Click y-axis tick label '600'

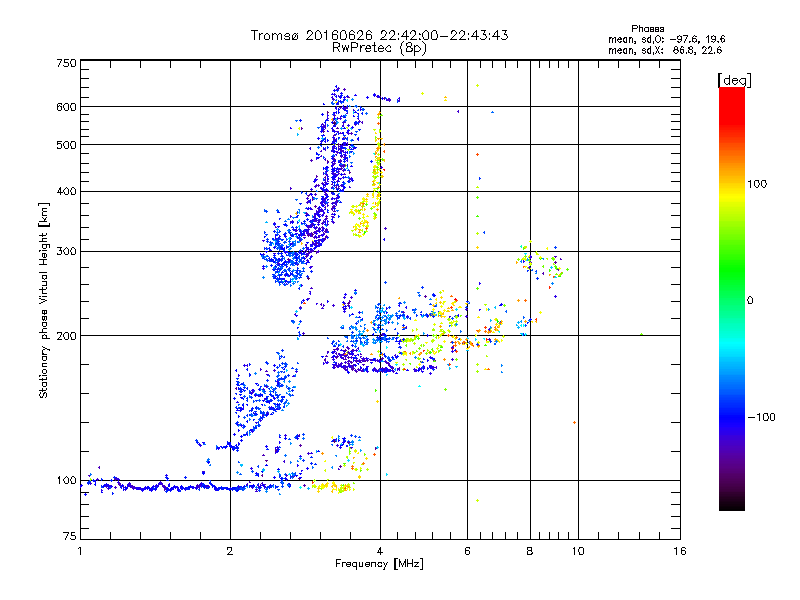(66, 107)
